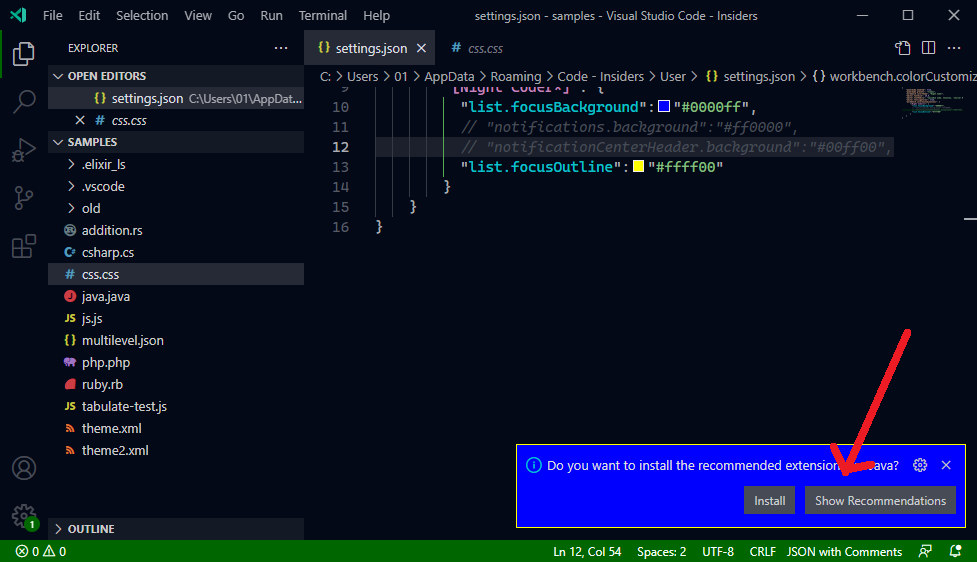Click the VS Code Insiders logo icon
Screen dimensions: 977x562
click(x=18, y=15)
